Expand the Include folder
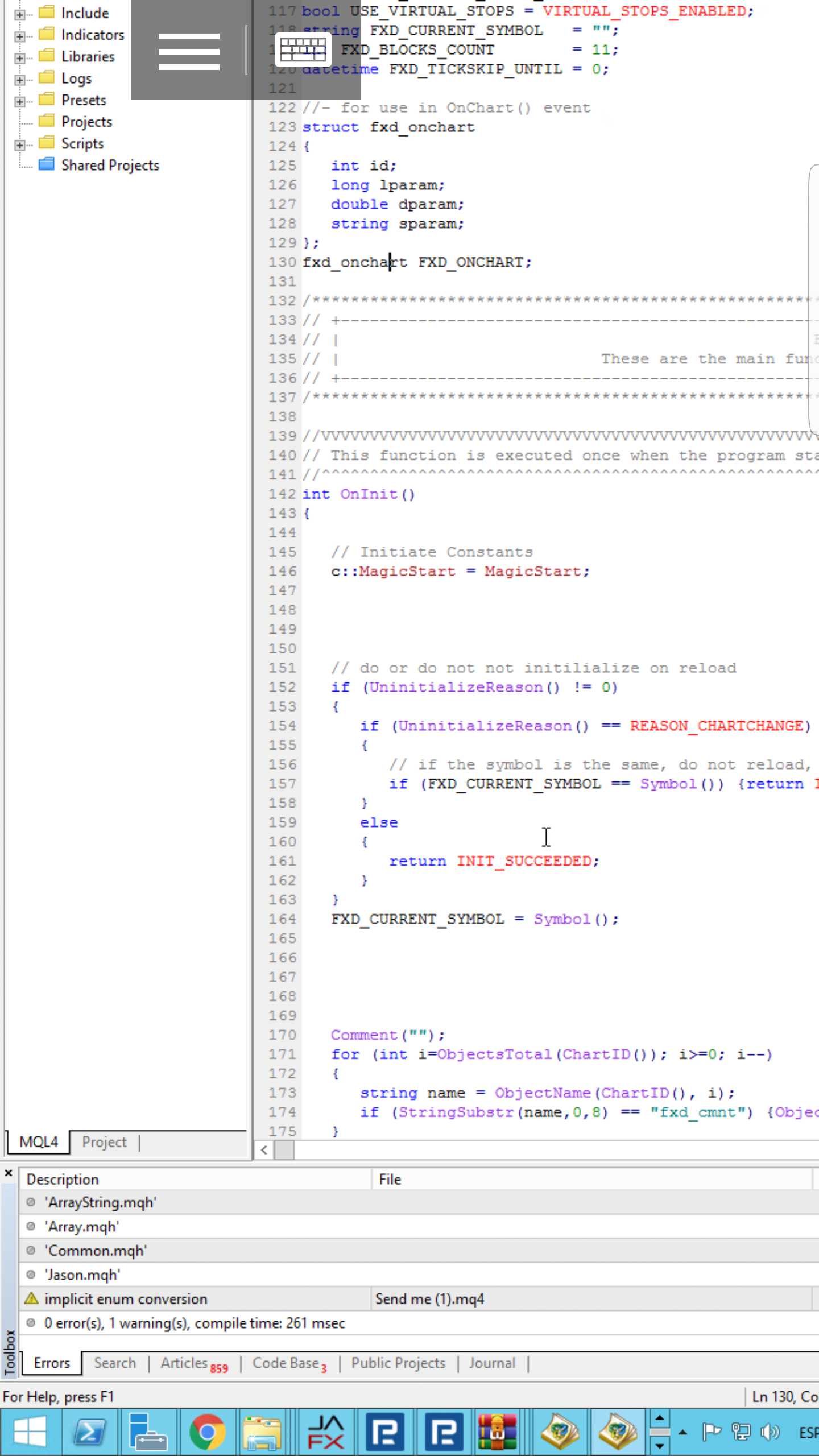 tap(20, 14)
